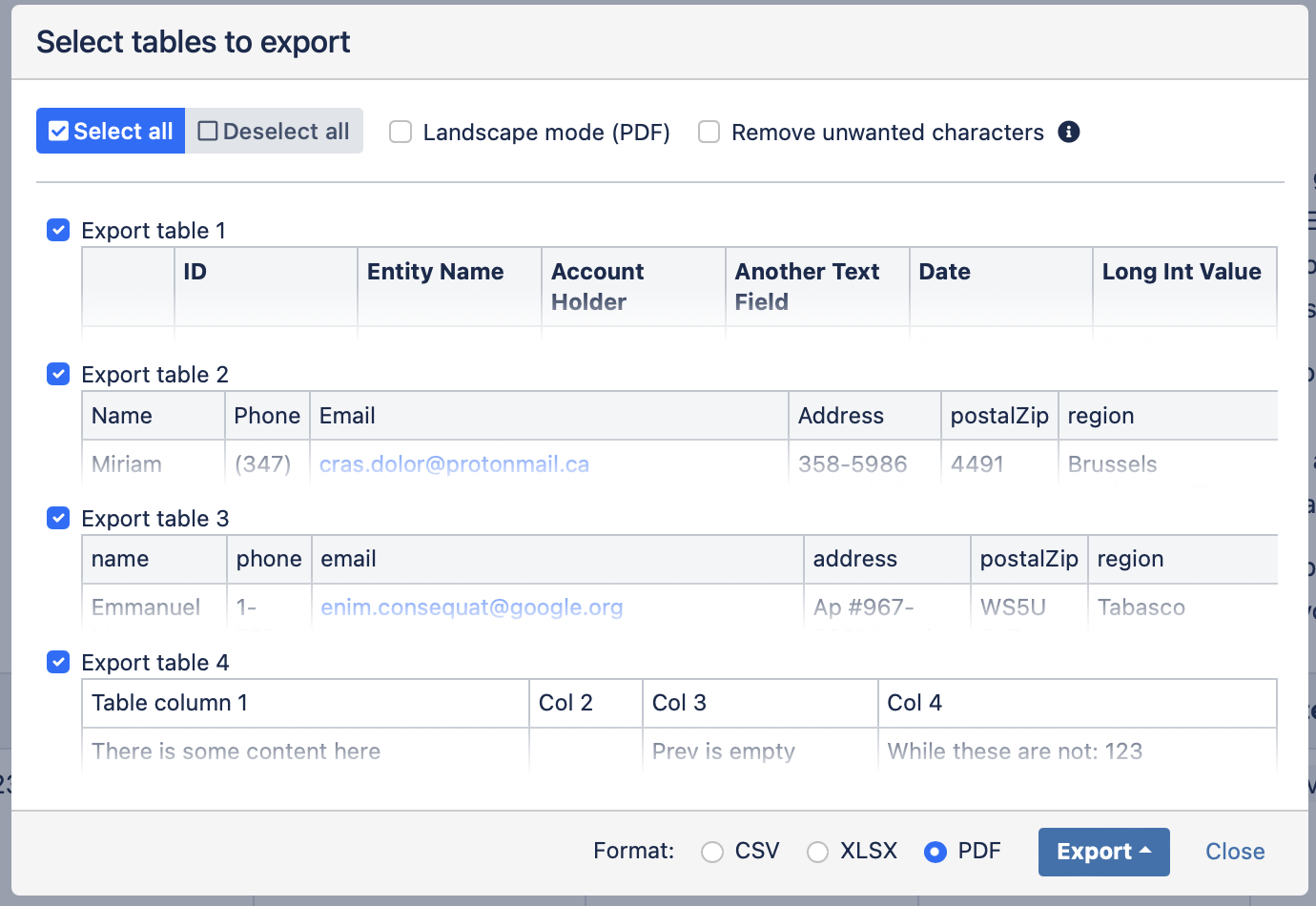1316x906 pixels.
Task: Click the Deselect all button
Action: click(274, 132)
